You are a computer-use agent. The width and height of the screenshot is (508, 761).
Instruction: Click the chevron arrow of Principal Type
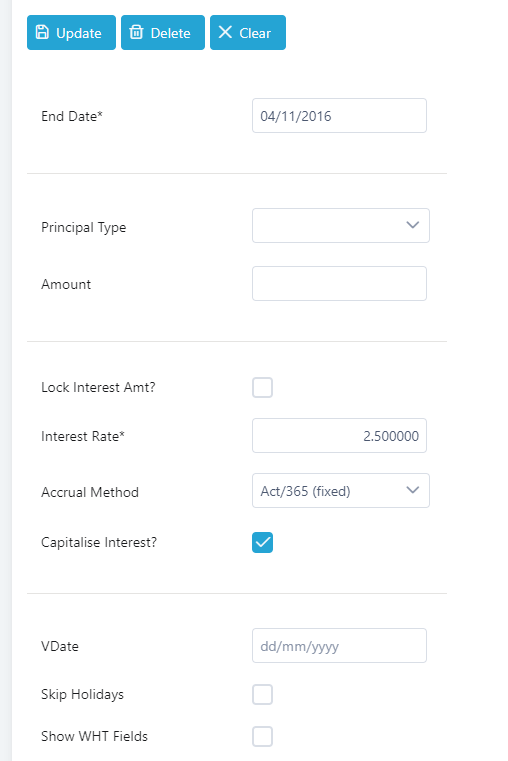(412, 225)
